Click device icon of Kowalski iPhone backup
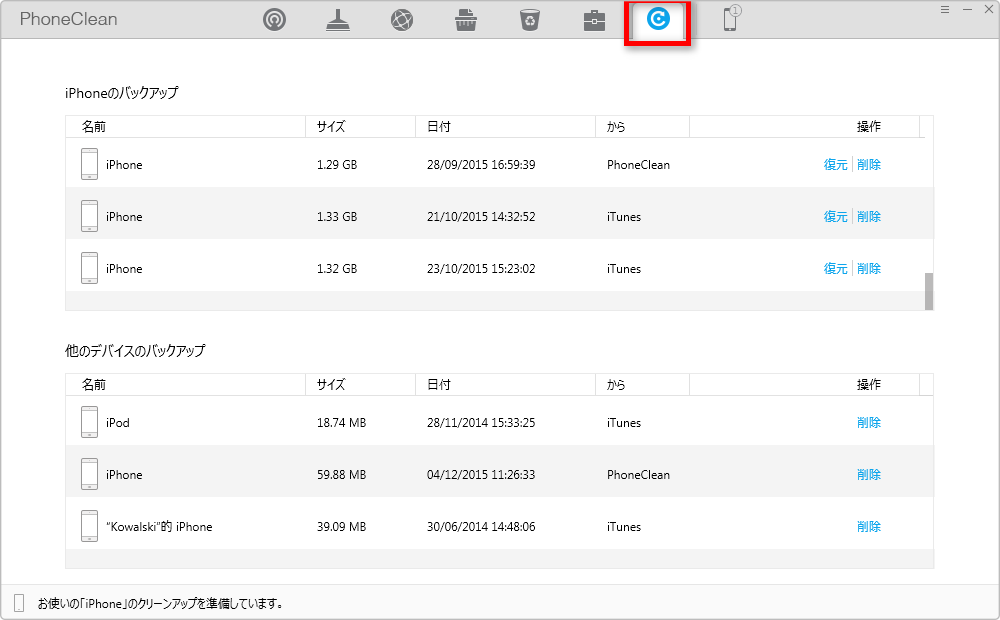The image size is (1000, 620). 89,526
